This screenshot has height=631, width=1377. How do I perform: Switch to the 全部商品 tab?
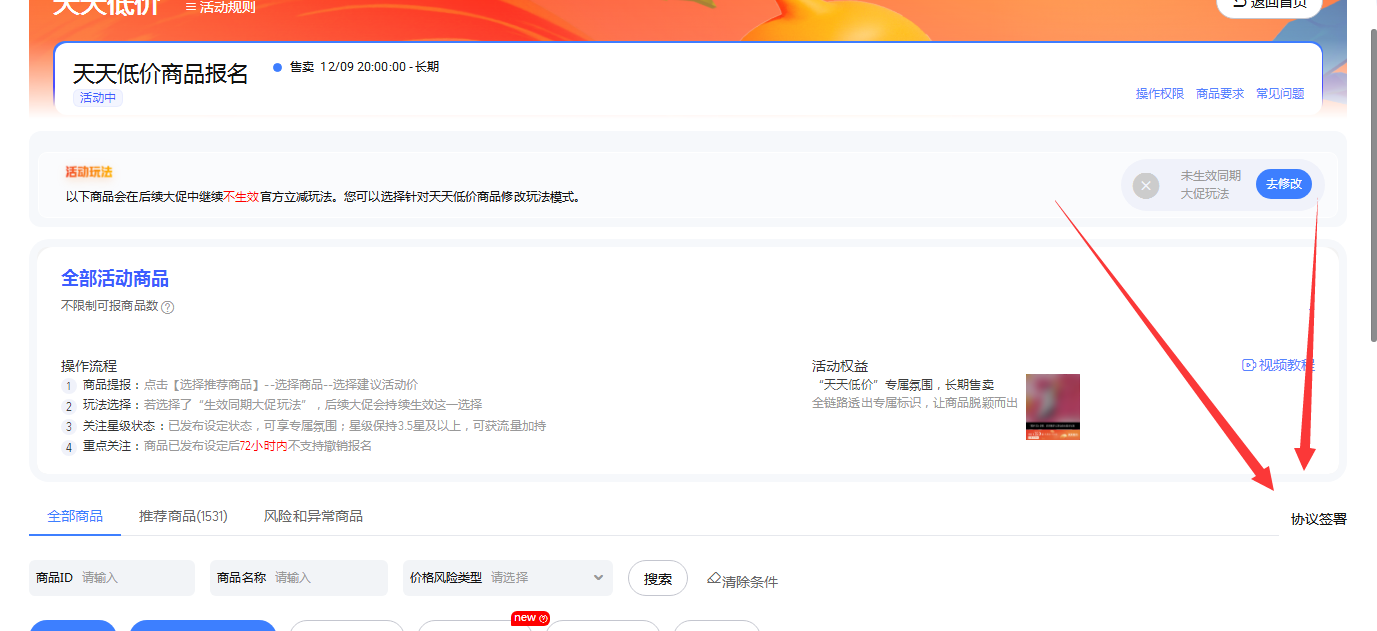click(x=75, y=516)
